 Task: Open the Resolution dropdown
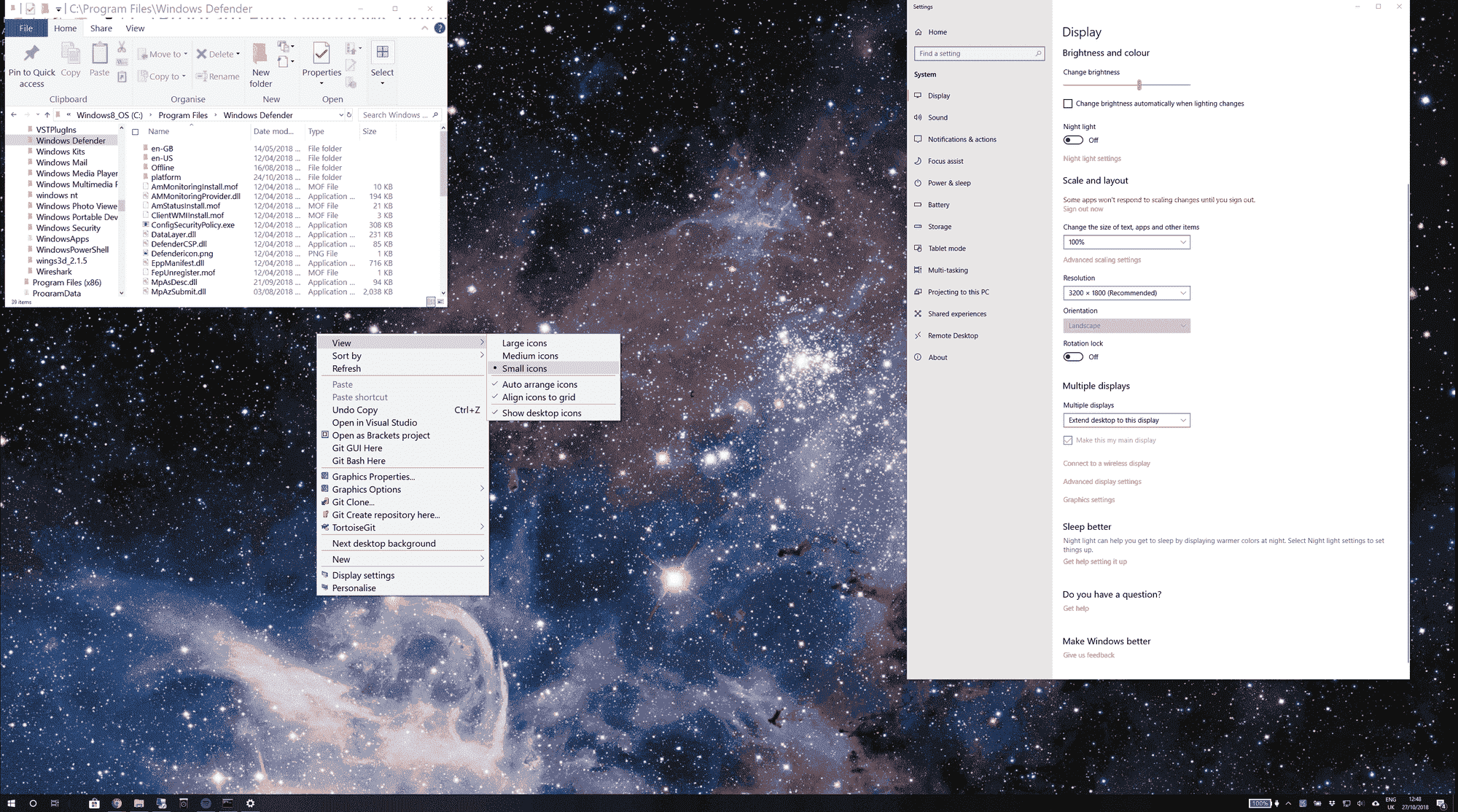[x=1126, y=293]
